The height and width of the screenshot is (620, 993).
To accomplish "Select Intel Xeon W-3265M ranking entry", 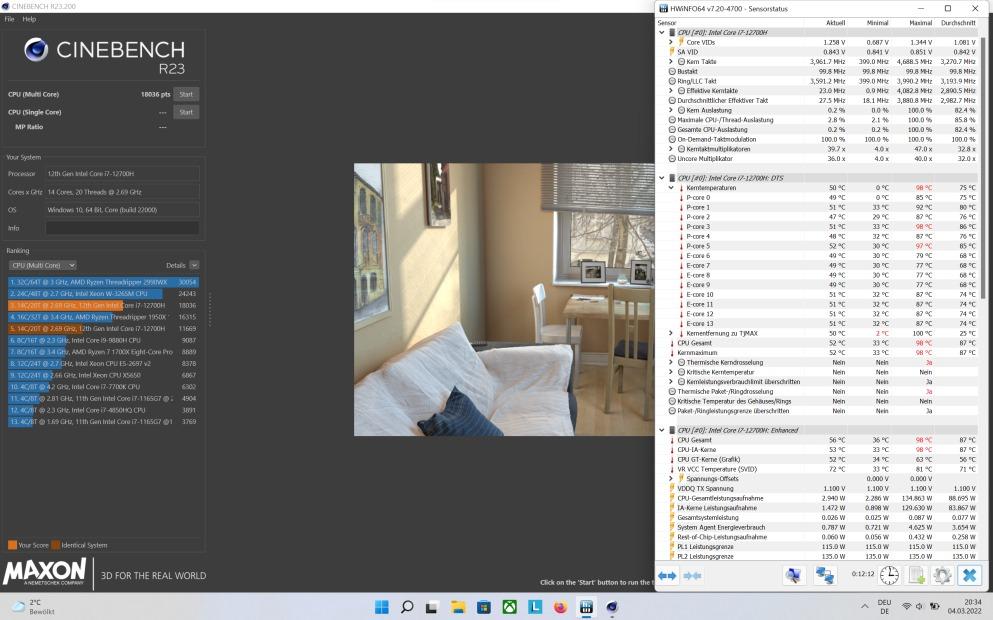I will coord(103,294).
